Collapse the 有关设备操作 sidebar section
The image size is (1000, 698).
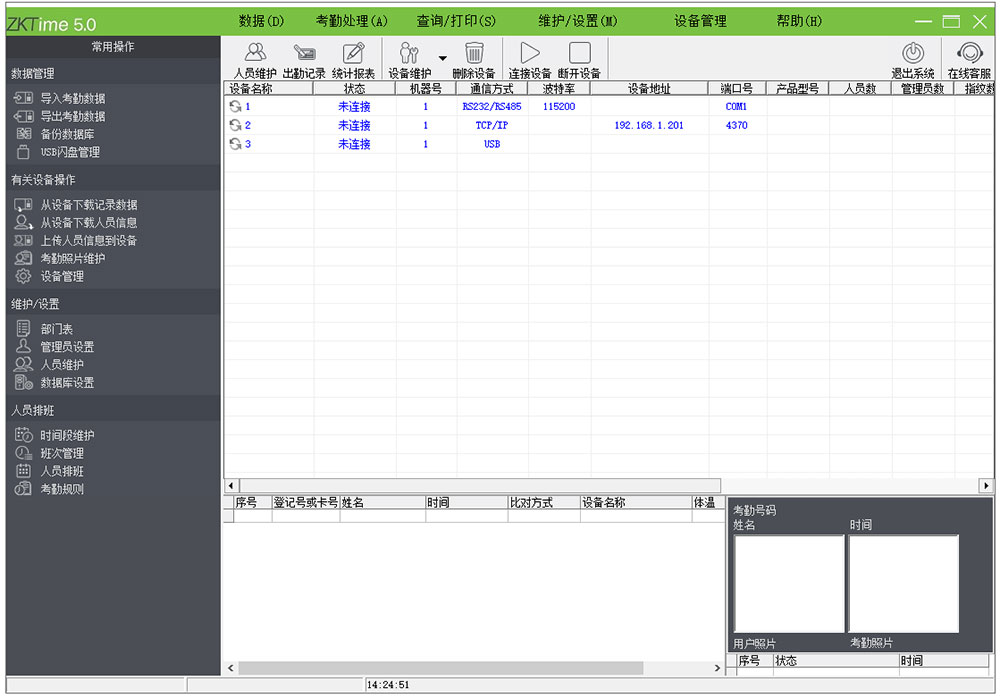coord(114,180)
